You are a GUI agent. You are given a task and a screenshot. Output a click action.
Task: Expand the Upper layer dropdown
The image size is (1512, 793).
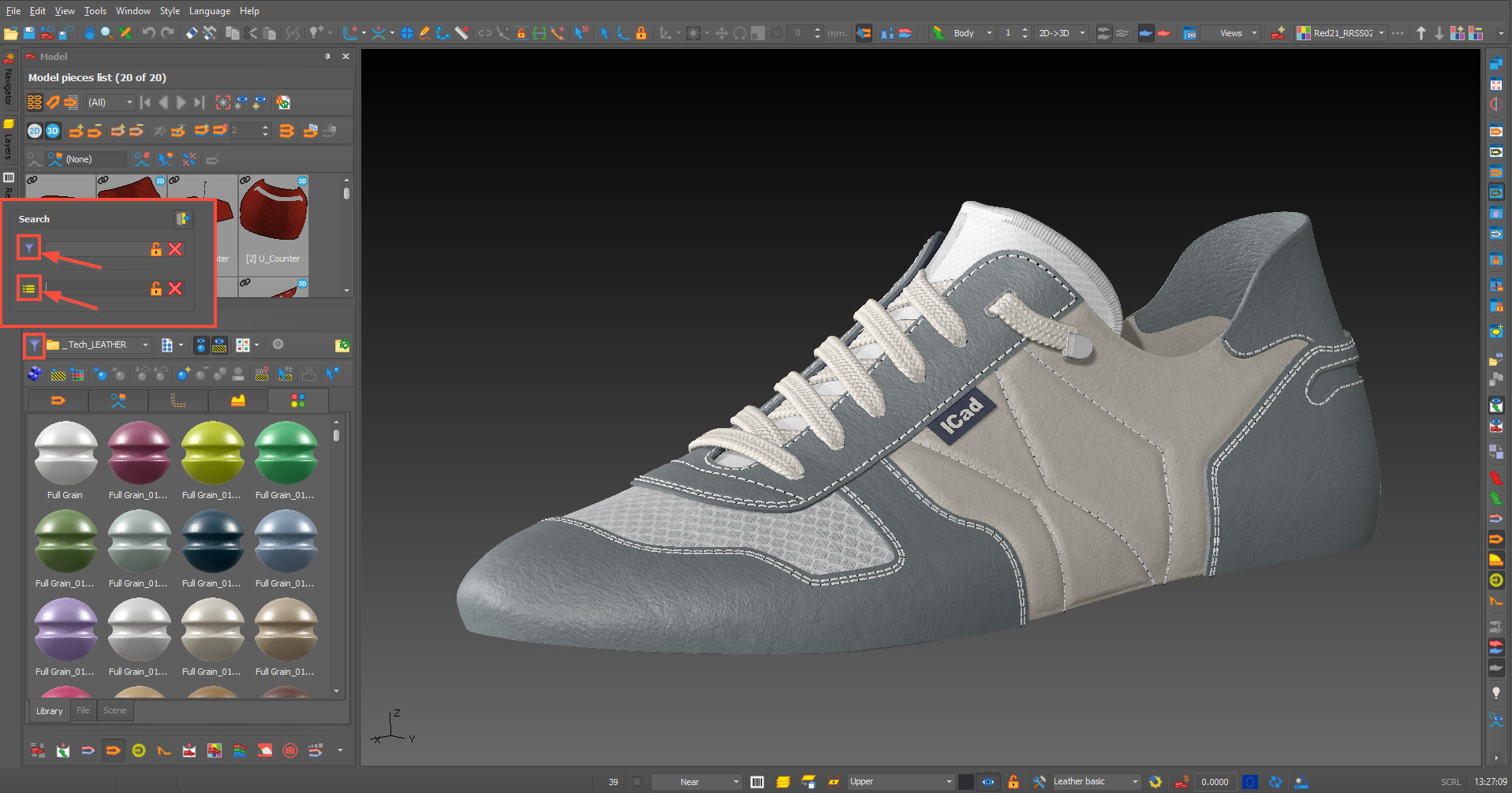coord(949,782)
